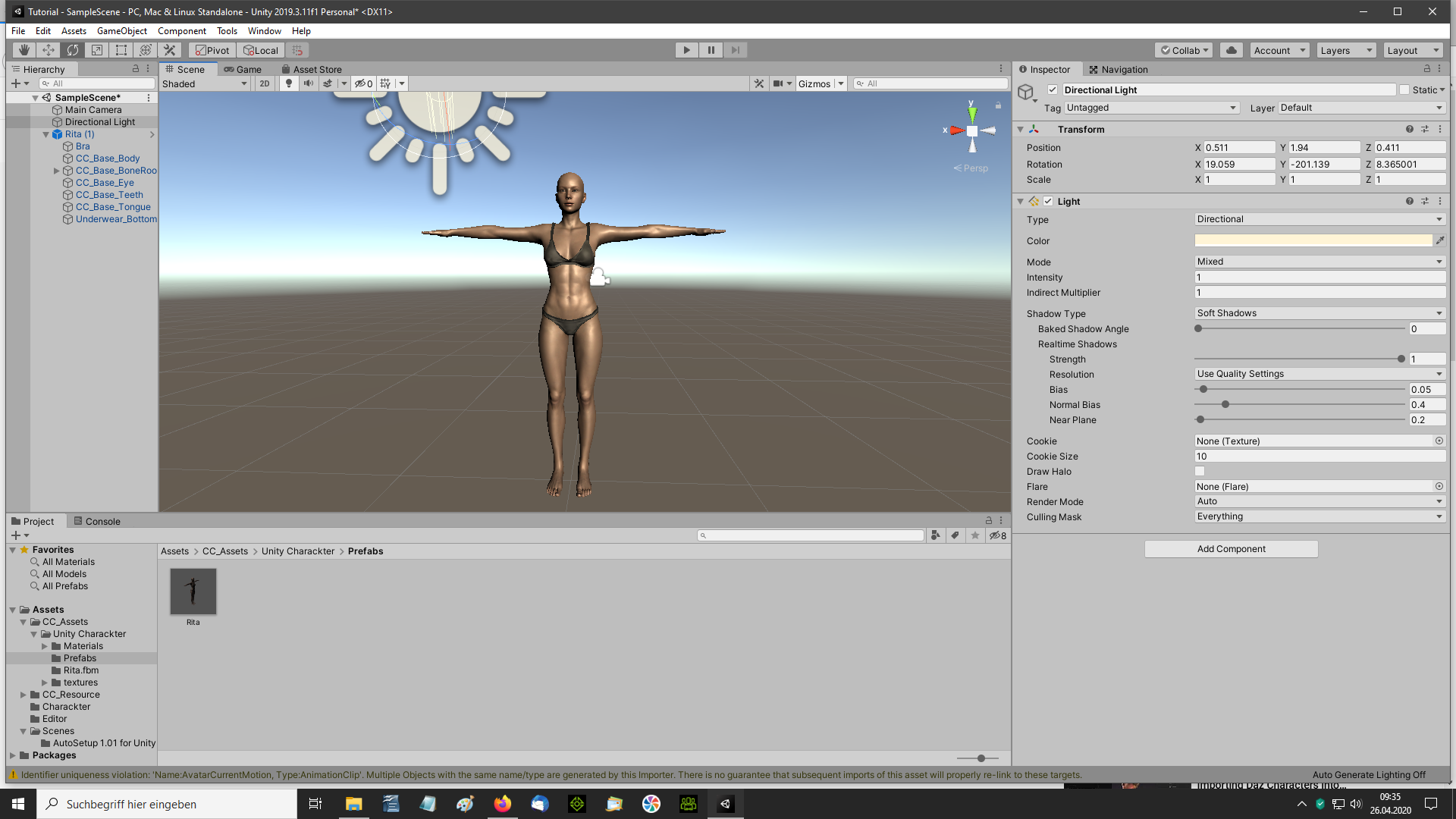The image size is (1456, 819).
Task: Toggle Pivot/Center handle position
Action: pyautogui.click(x=212, y=50)
